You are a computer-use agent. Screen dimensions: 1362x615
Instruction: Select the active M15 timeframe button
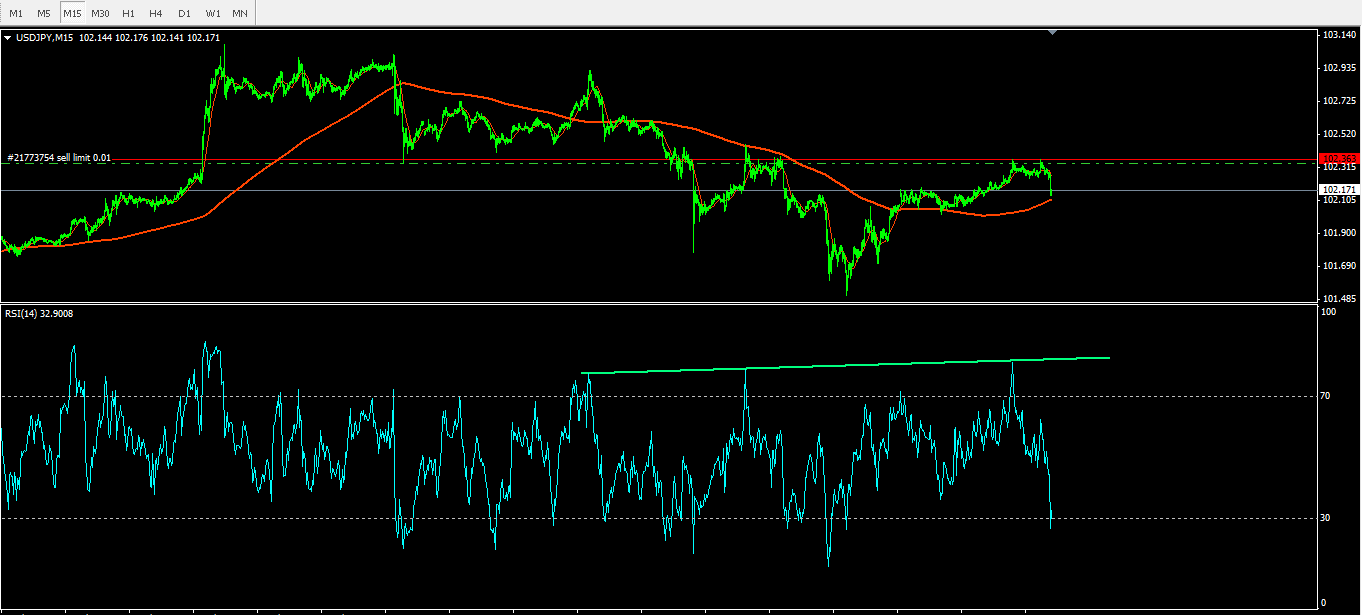pyautogui.click(x=72, y=13)
